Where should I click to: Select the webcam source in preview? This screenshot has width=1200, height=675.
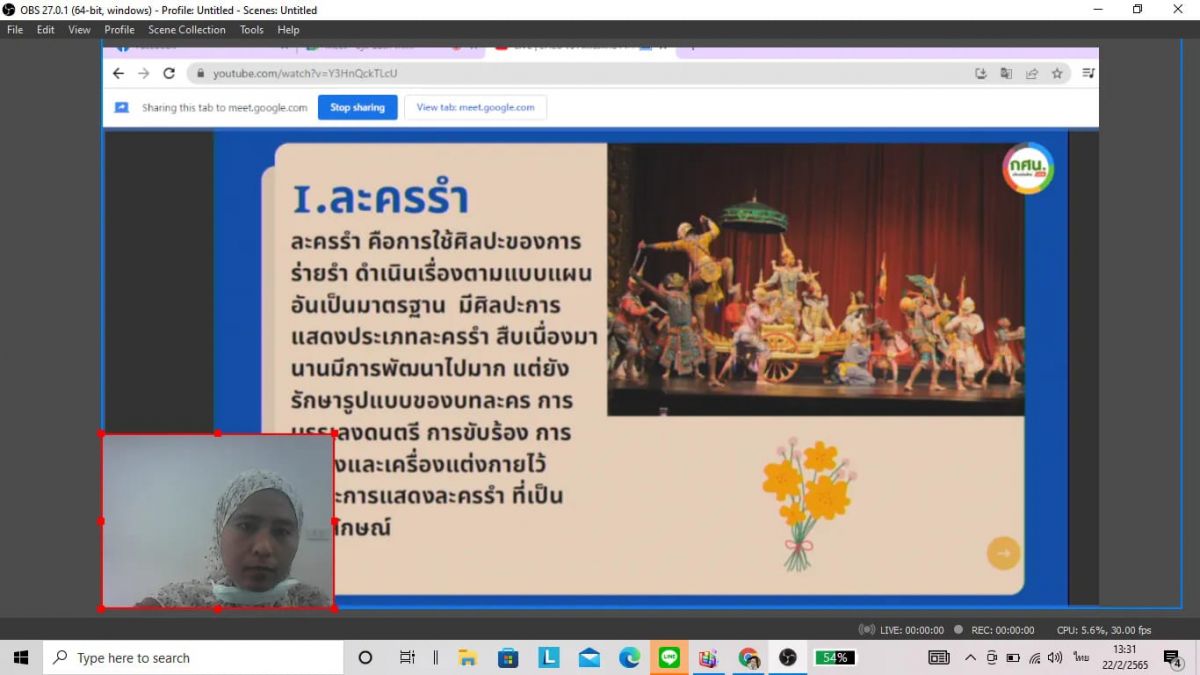click(x=218, y=520)
